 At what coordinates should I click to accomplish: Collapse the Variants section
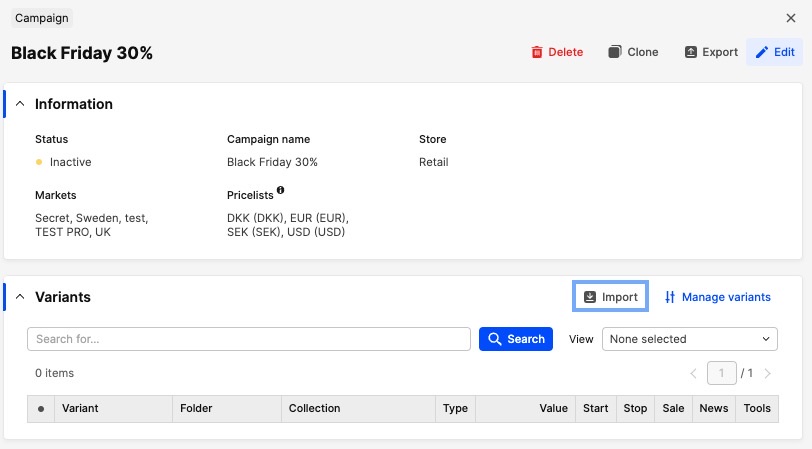click(x=20, y=297)
